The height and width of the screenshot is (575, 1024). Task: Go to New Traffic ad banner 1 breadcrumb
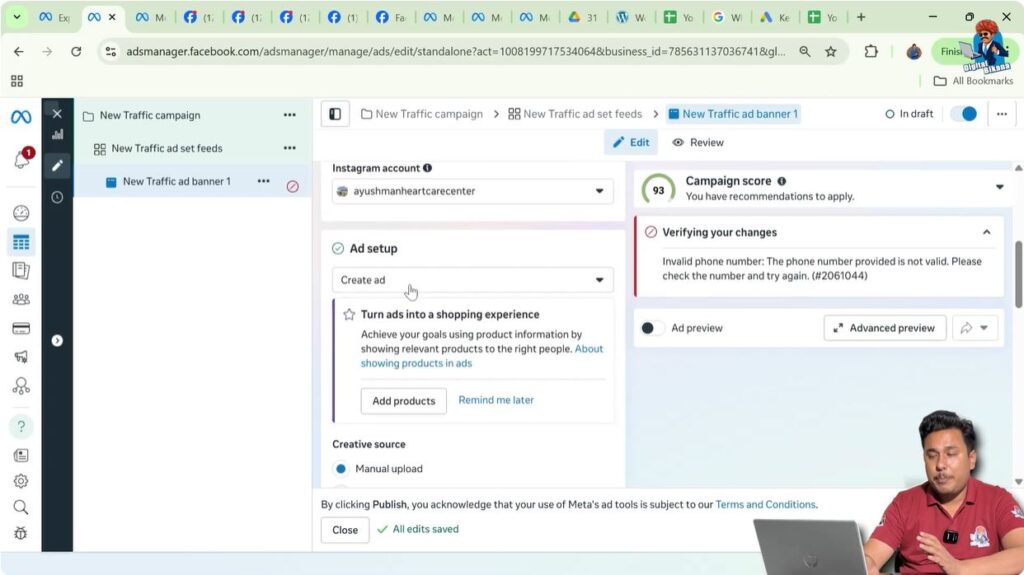click(x=733, y=114)
